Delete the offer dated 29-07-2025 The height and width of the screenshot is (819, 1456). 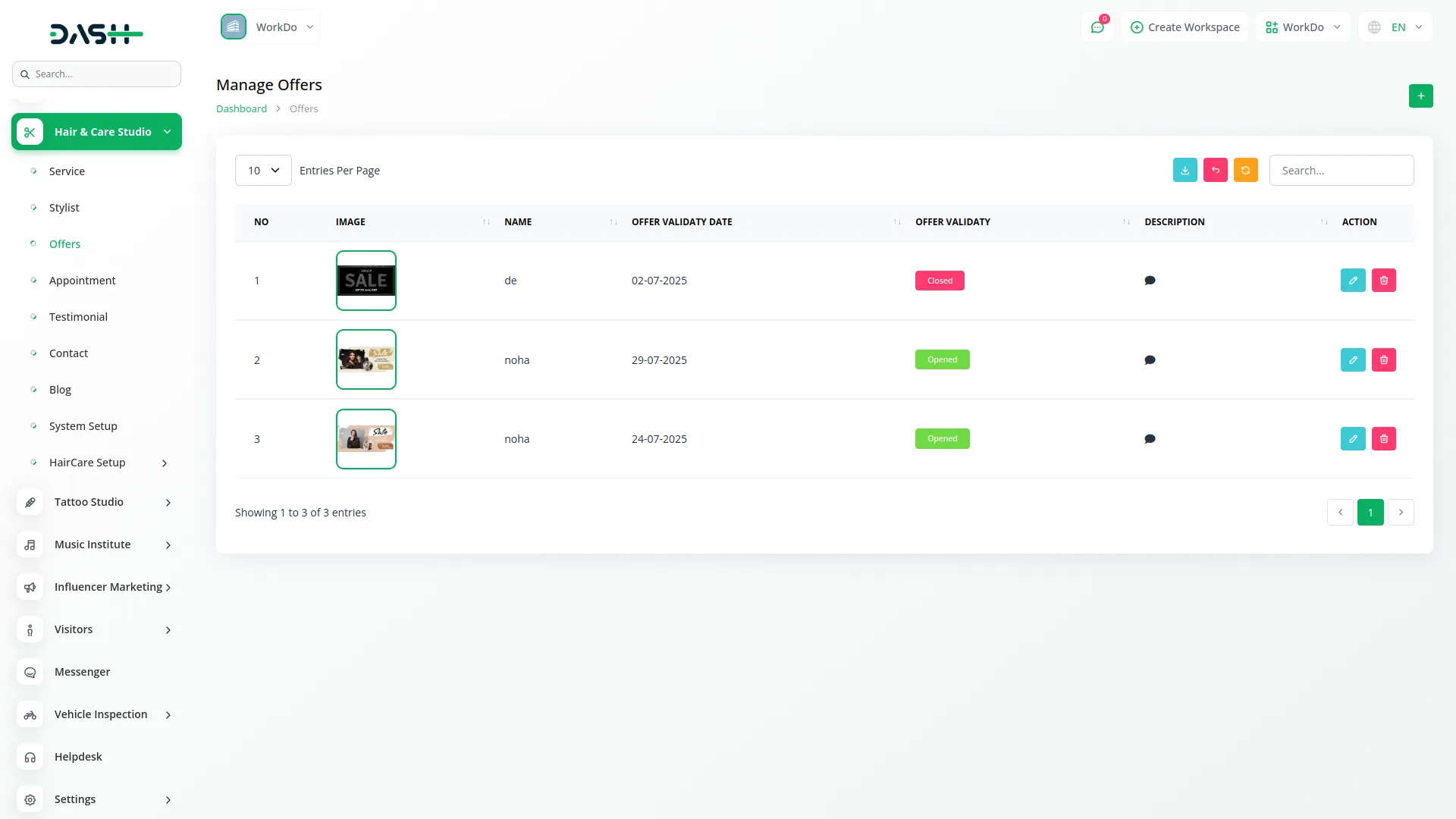coord(1383,360)
